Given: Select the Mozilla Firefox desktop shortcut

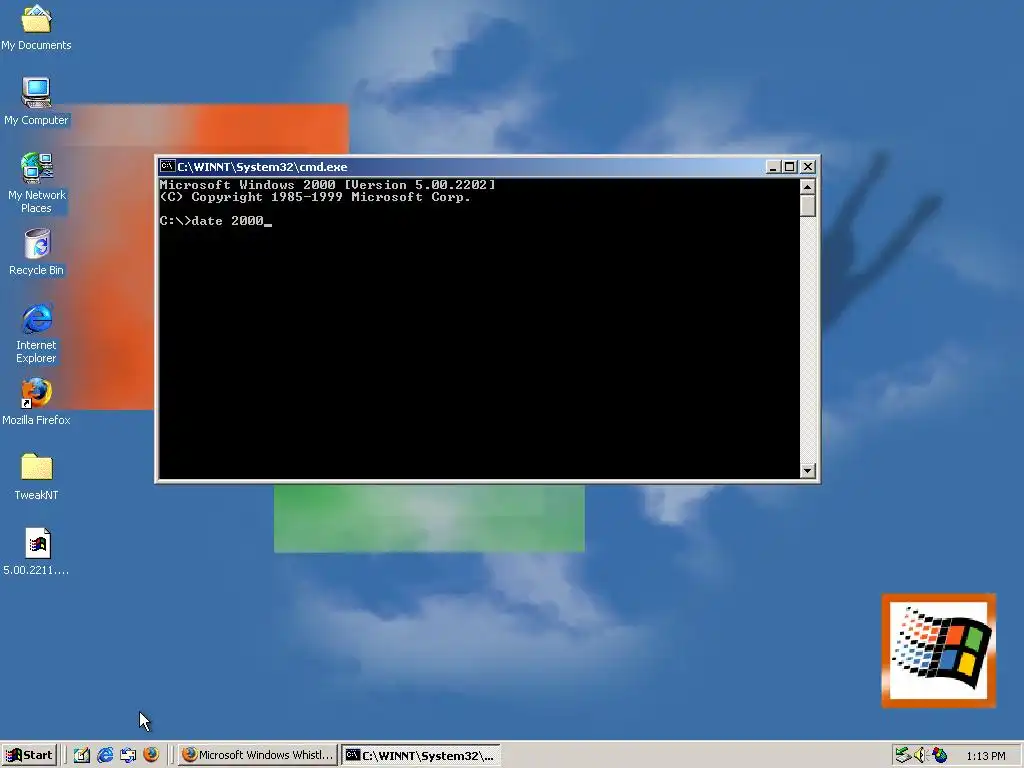Looking at the screenshot, I should pyautogui.click(x=36, y=402).
